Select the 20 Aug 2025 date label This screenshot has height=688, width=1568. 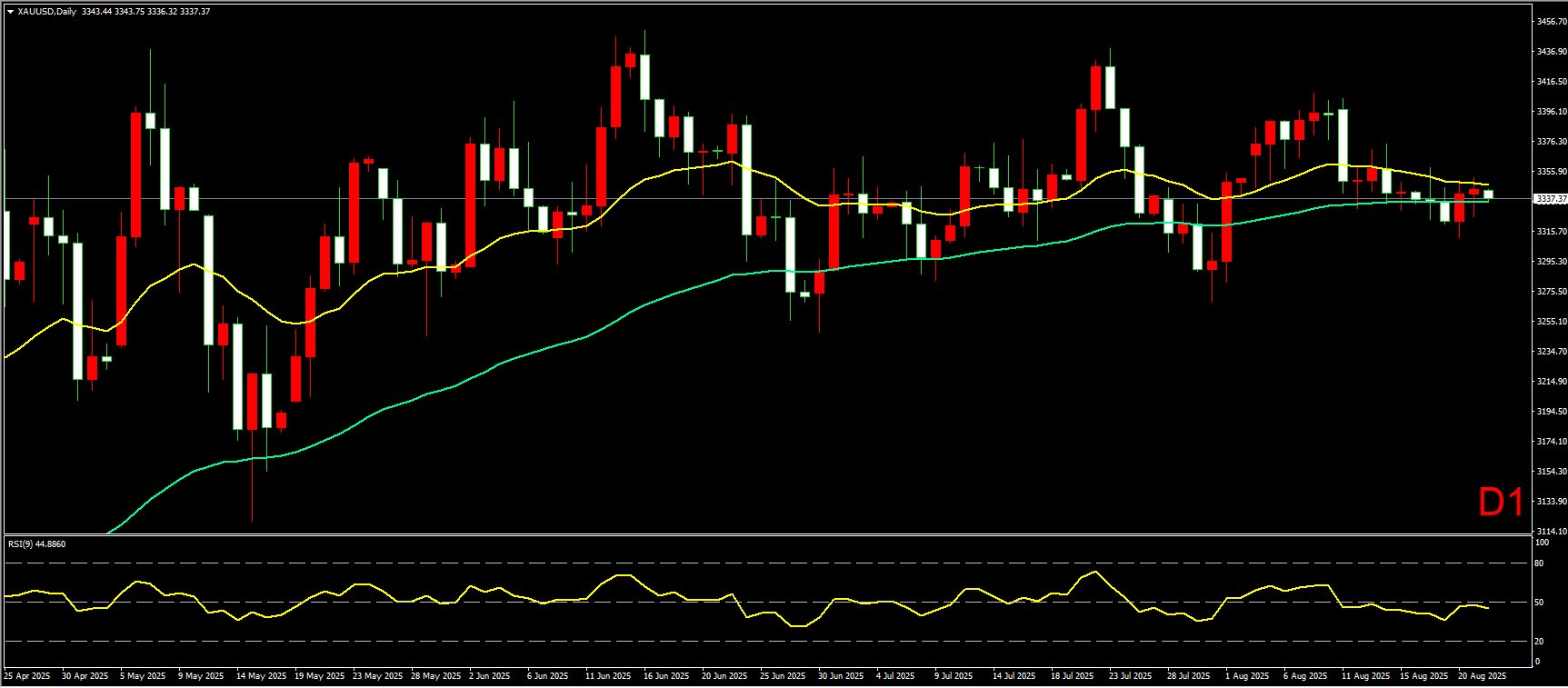click(1482, 675)
